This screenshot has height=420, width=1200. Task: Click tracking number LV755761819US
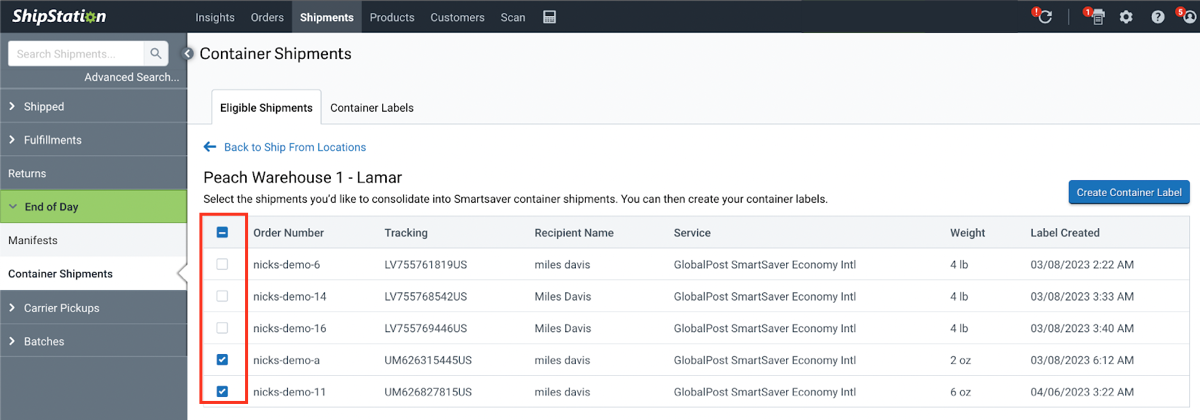[428, 264]
